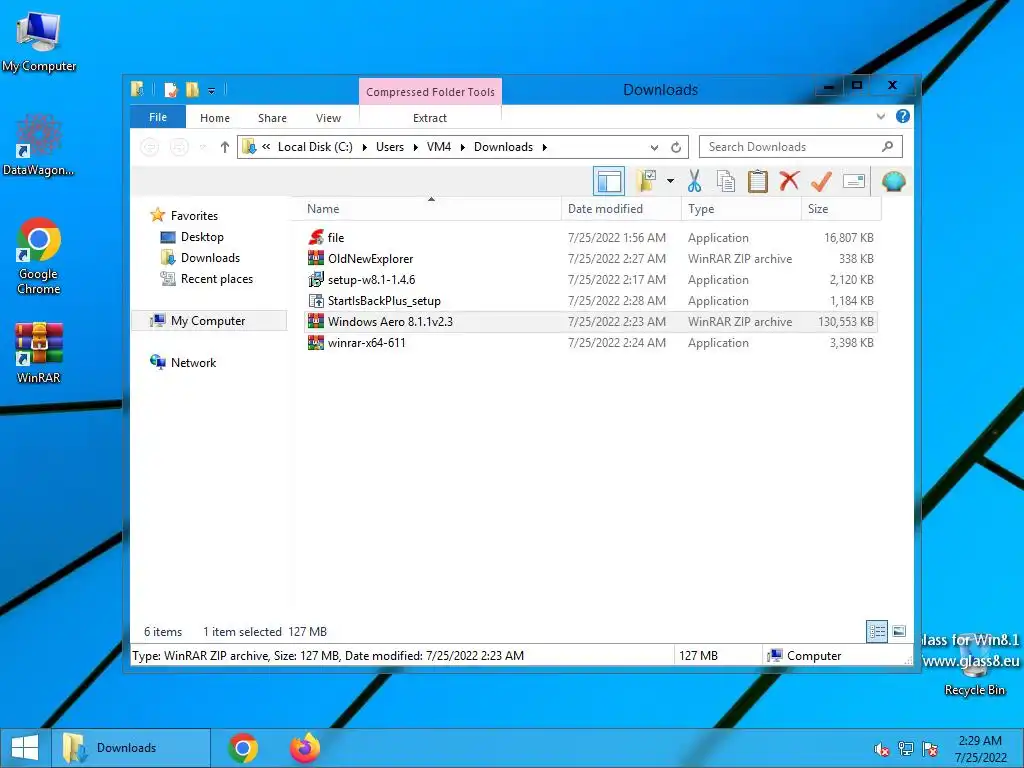
Task: Switch to the Home ribbon tab
Action: point(215,118)
